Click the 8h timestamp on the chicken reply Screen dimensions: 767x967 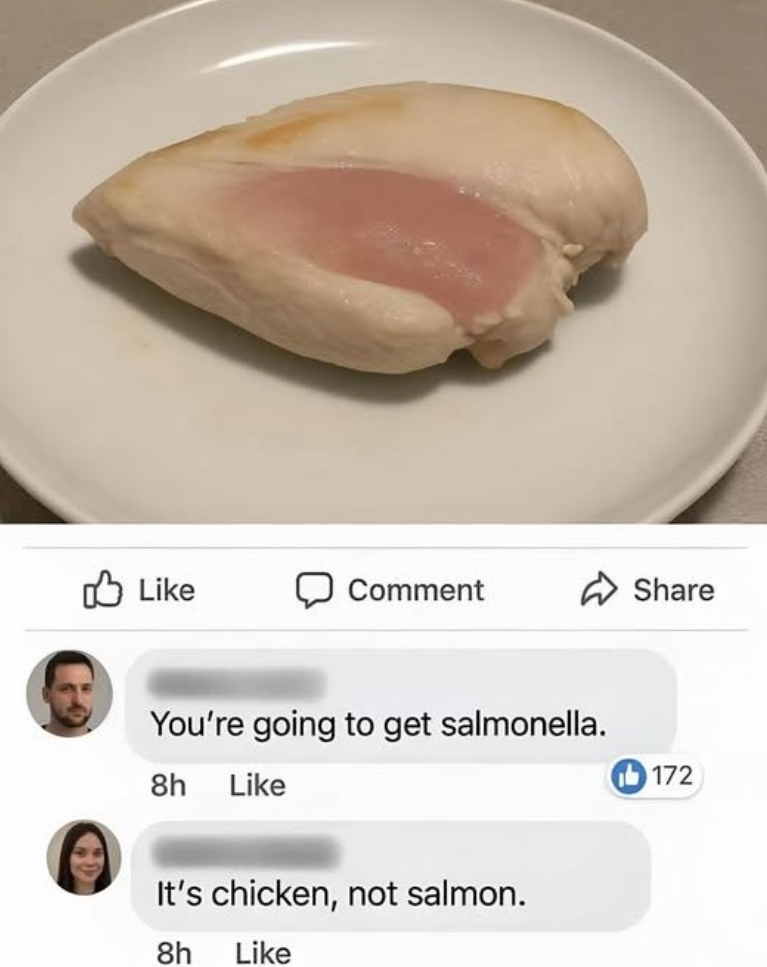[174, 953]
